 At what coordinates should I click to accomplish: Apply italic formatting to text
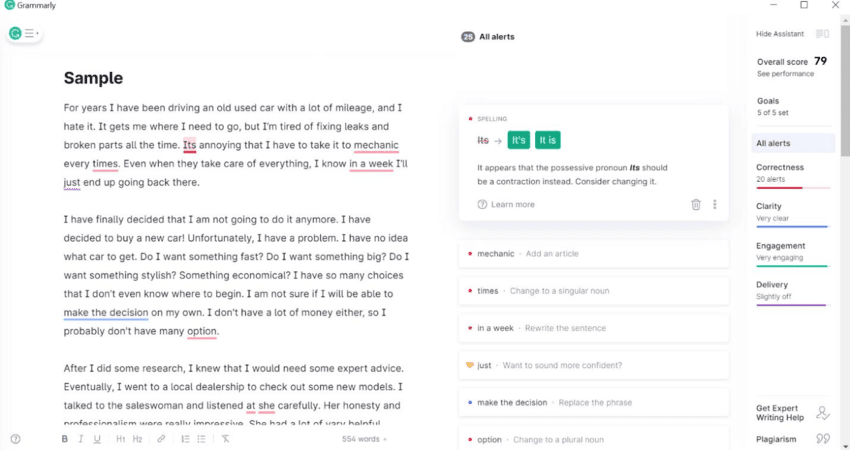(x=81, y=439)
